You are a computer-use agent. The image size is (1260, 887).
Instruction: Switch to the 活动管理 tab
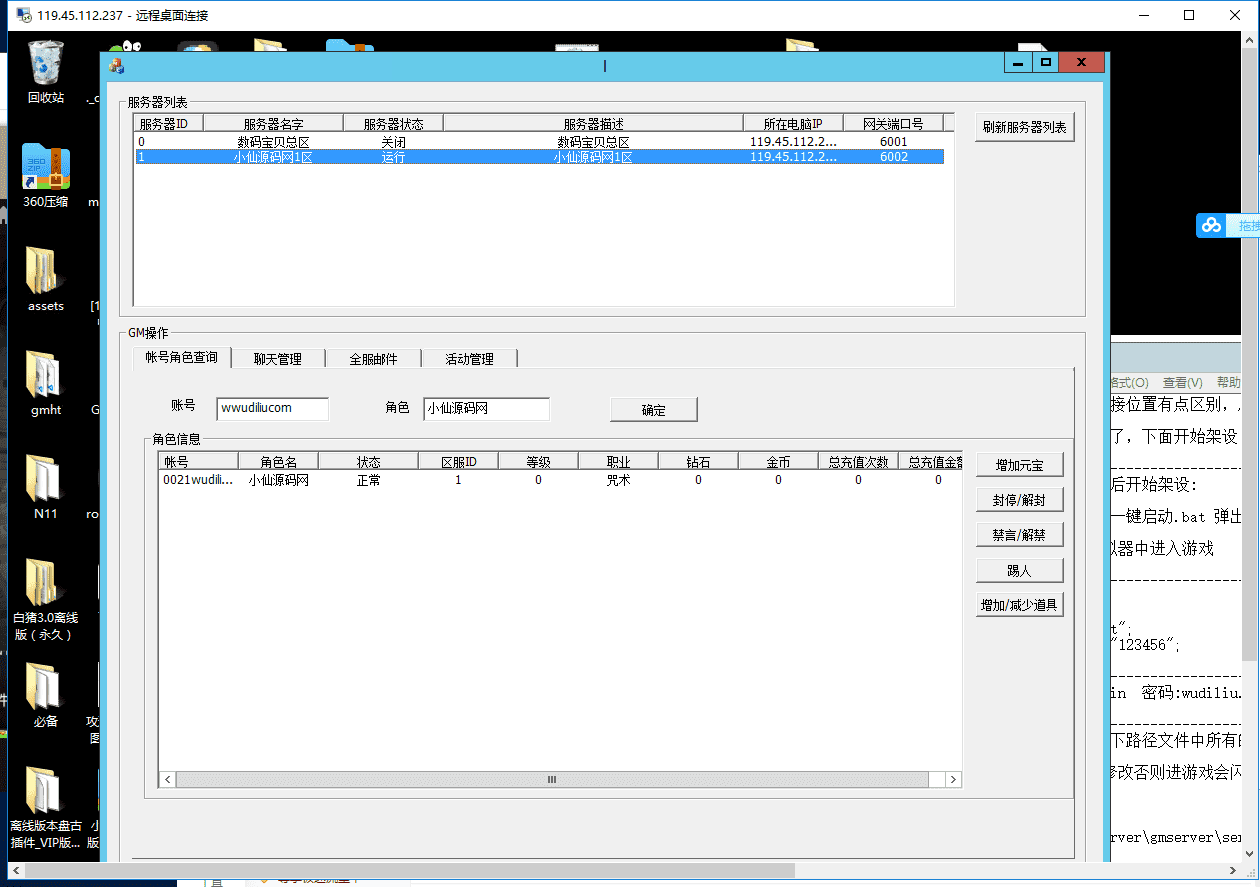pyautogui.click(x=469, y=358)
